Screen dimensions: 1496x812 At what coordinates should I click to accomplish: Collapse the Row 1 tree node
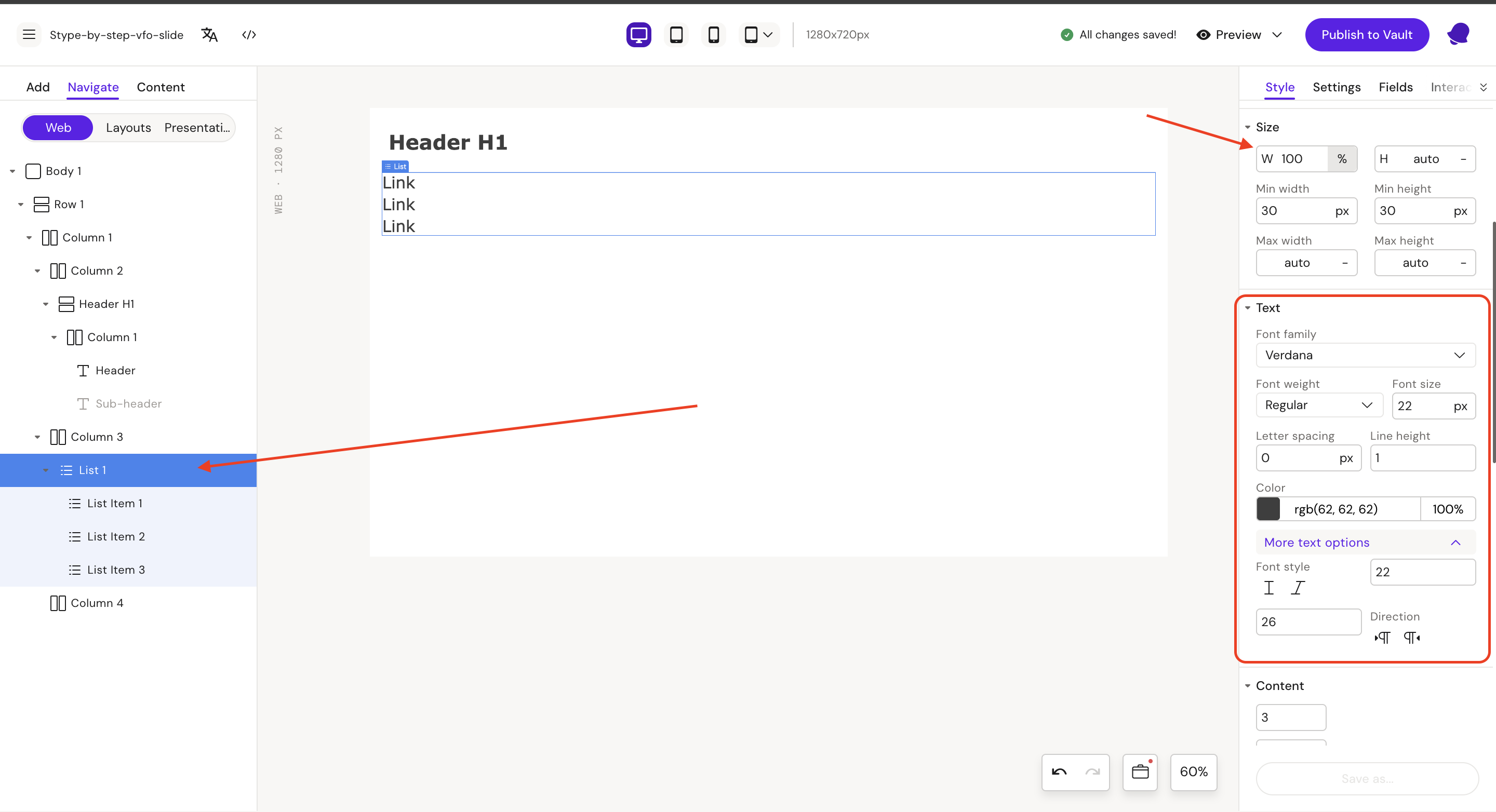(21, 205)
